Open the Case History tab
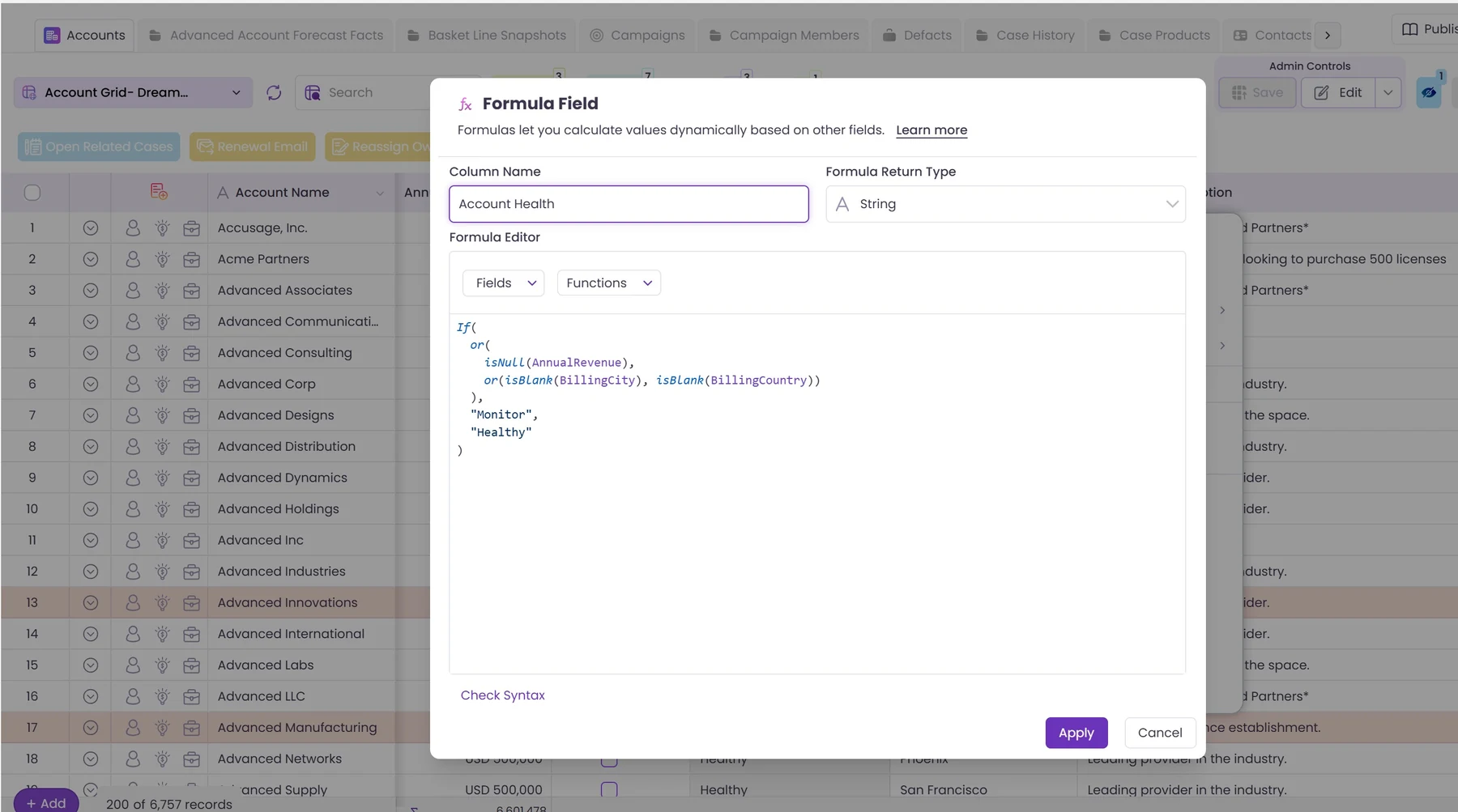 click(1025, 36)
